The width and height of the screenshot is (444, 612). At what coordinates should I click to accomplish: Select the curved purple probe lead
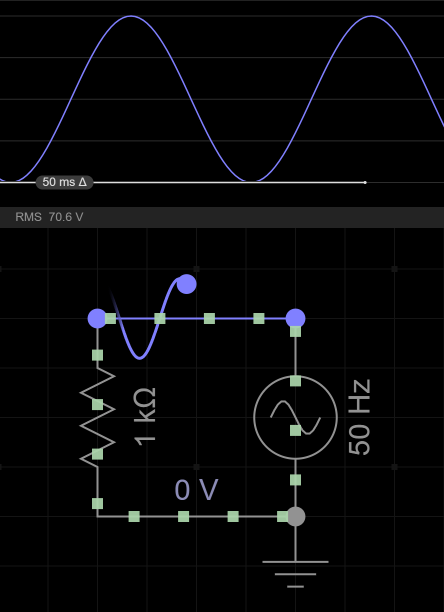pos(146,320)
